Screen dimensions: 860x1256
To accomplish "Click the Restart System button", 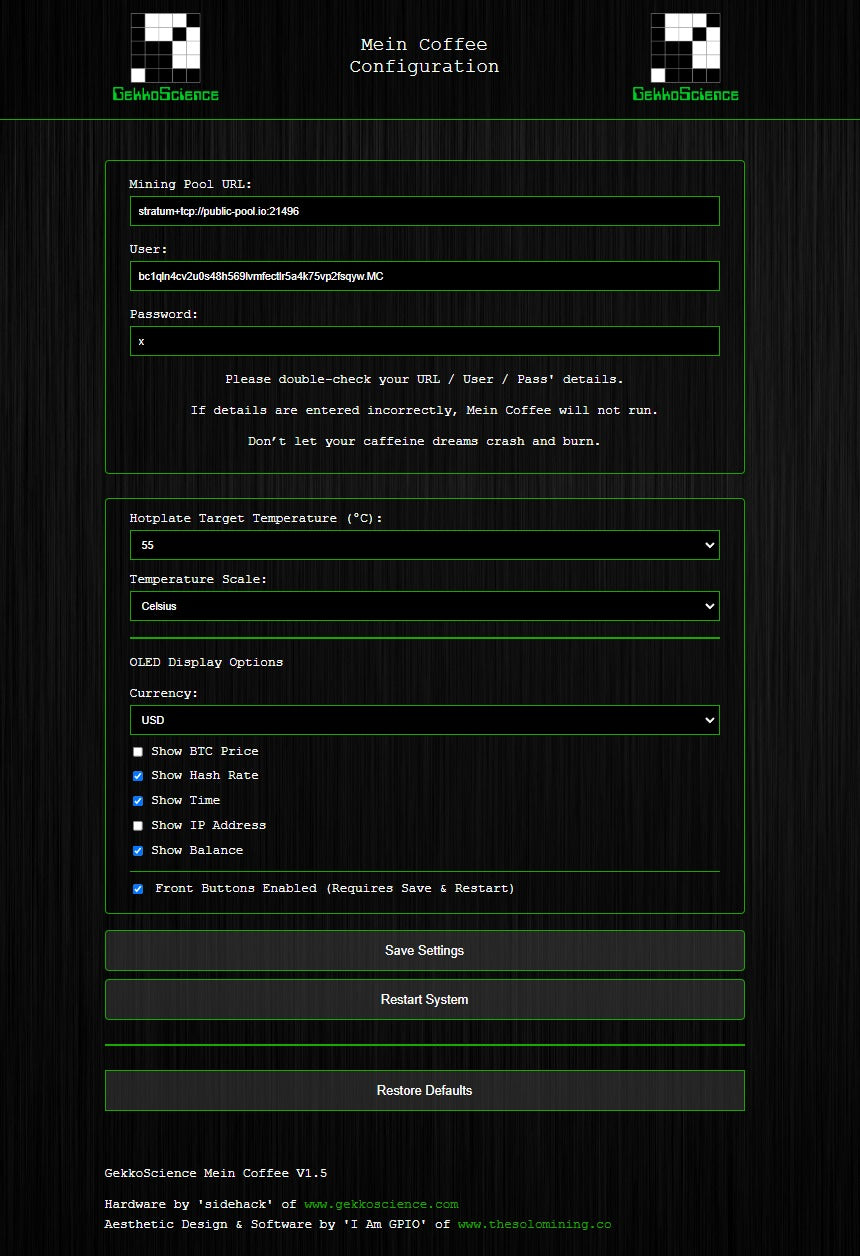I will click(x=424, y=1000).
